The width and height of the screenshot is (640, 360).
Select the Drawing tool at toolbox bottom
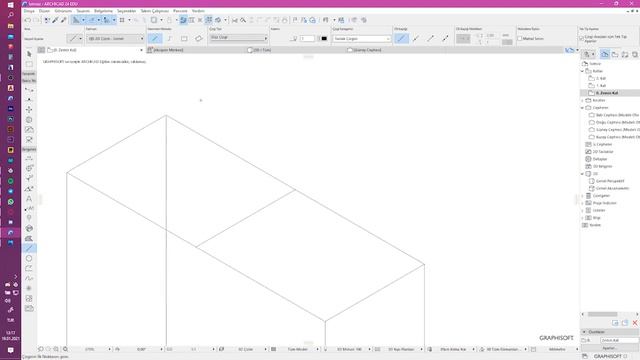click(x=29, y=309)
